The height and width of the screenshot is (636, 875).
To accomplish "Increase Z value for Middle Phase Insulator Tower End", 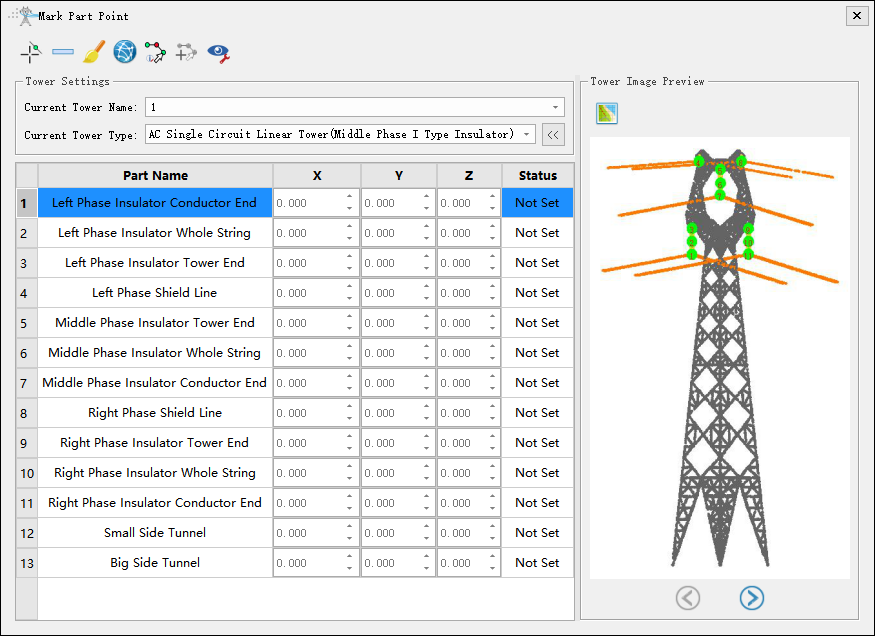I will (492, 316).
